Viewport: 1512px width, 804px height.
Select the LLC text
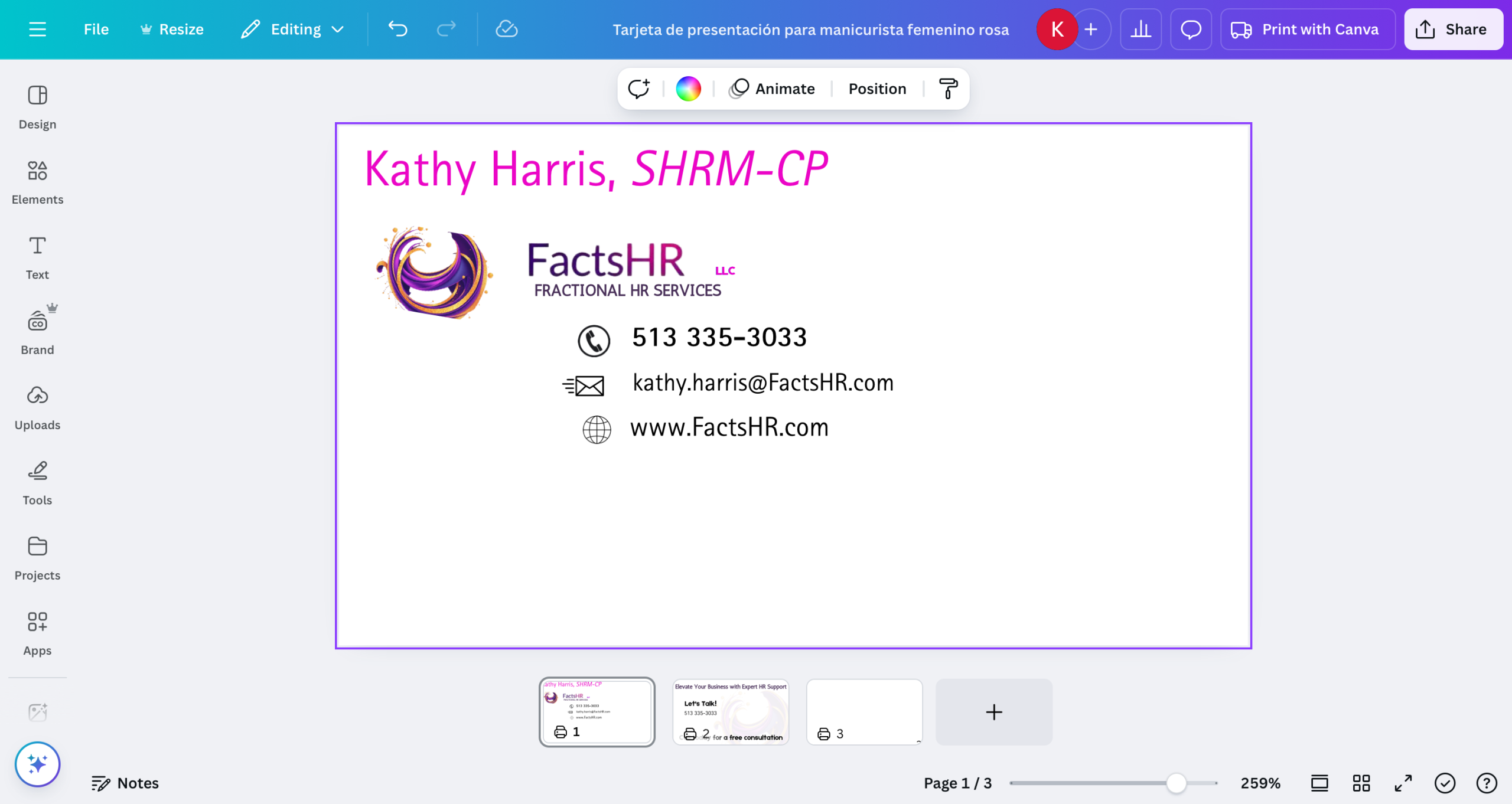[x=725, y=270]
